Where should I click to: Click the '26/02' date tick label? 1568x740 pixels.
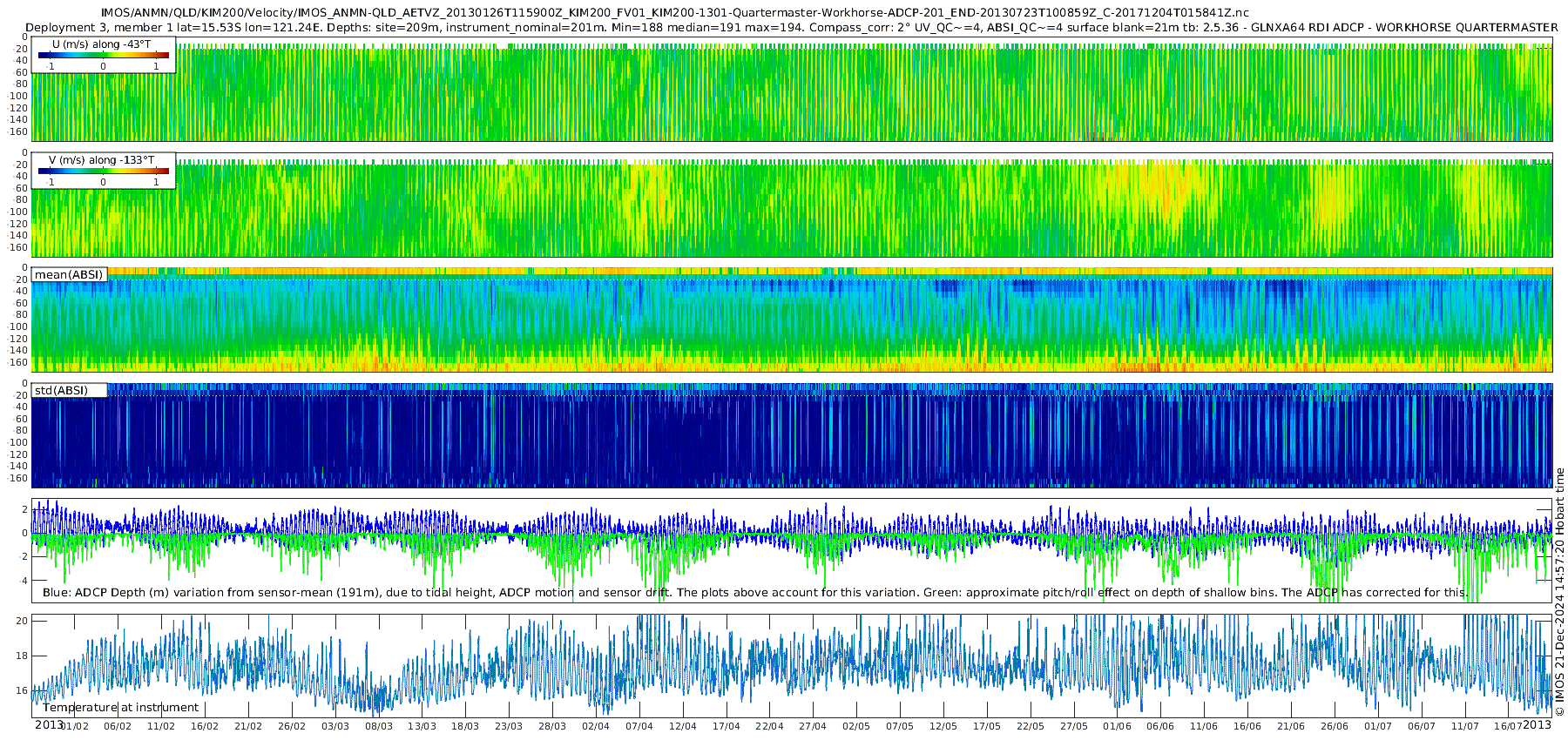292,726
